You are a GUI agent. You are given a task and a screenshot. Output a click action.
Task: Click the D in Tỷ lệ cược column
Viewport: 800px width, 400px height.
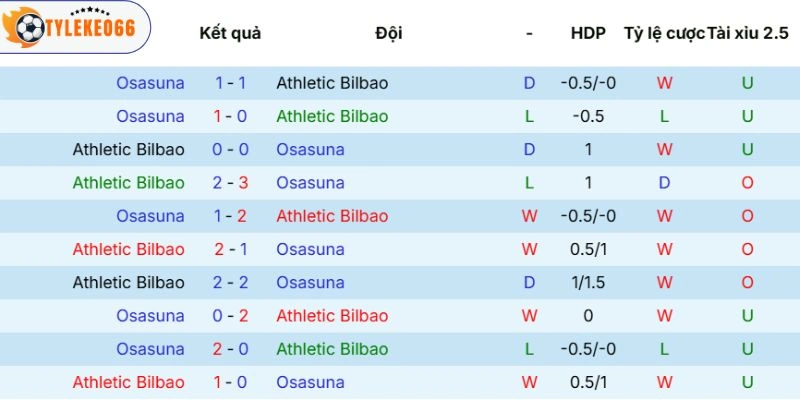click(x=664, y=183)
